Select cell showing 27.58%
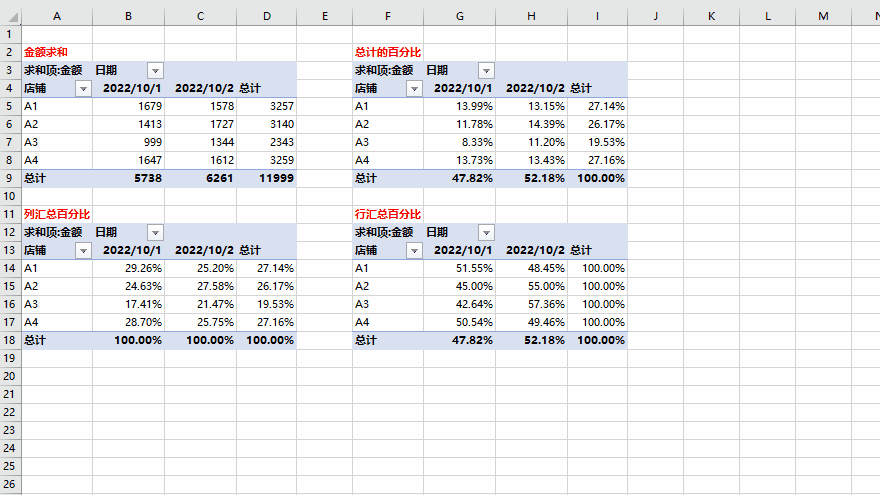The image size is (880, 495). tap(200, 286)
